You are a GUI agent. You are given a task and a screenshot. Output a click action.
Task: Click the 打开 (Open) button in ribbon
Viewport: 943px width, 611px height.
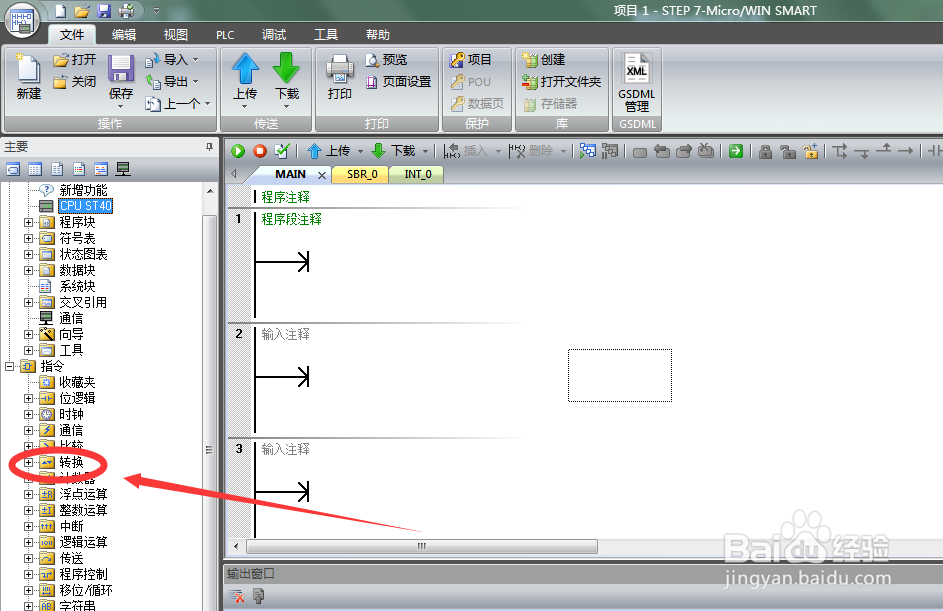[x=75, y=60]
